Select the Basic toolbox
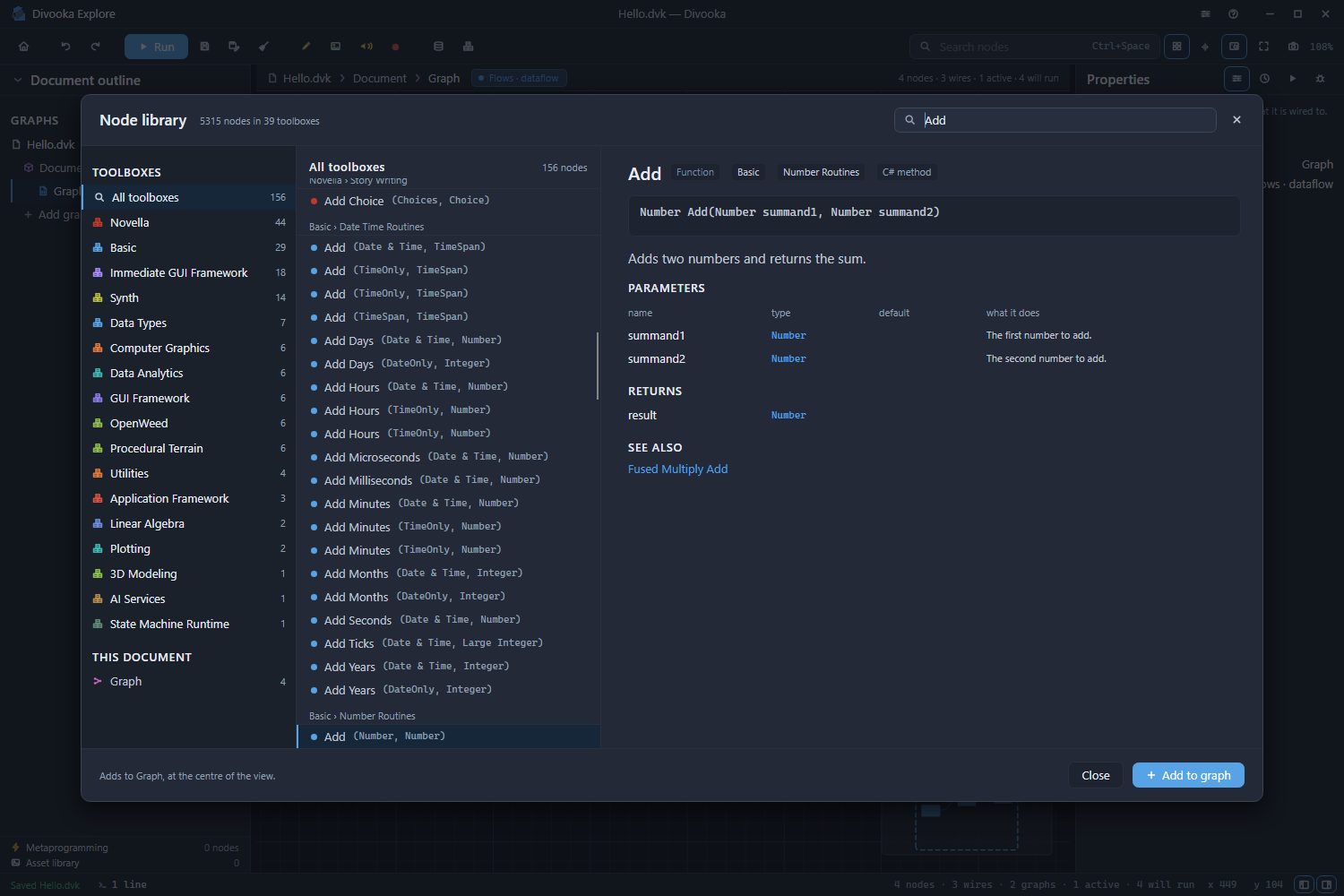This screenshot has height=896, width=1344. 189,247
